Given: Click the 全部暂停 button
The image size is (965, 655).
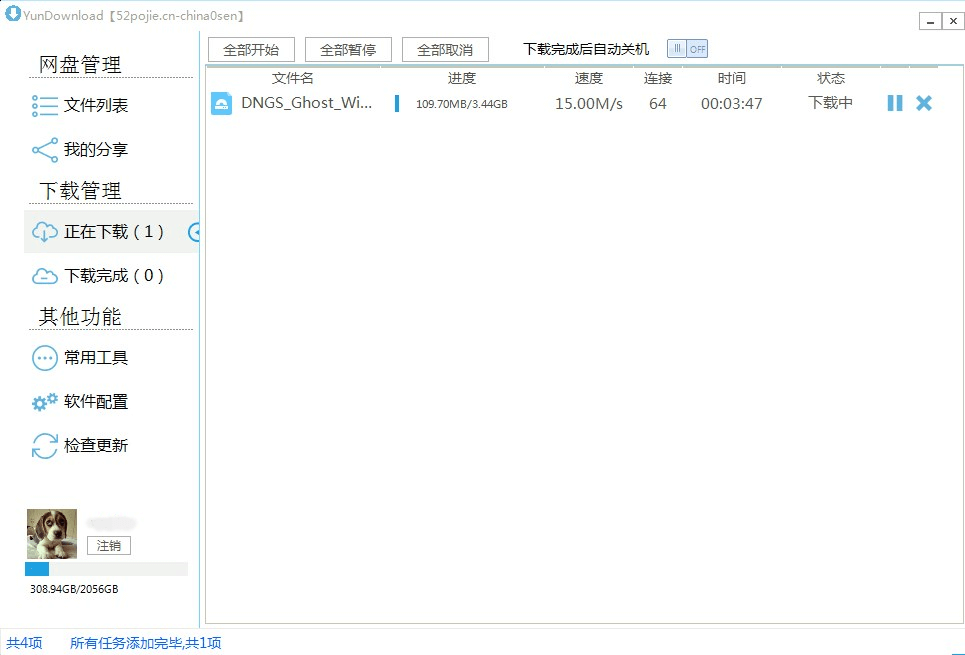Looking at the screenshot, I should 348,50.
